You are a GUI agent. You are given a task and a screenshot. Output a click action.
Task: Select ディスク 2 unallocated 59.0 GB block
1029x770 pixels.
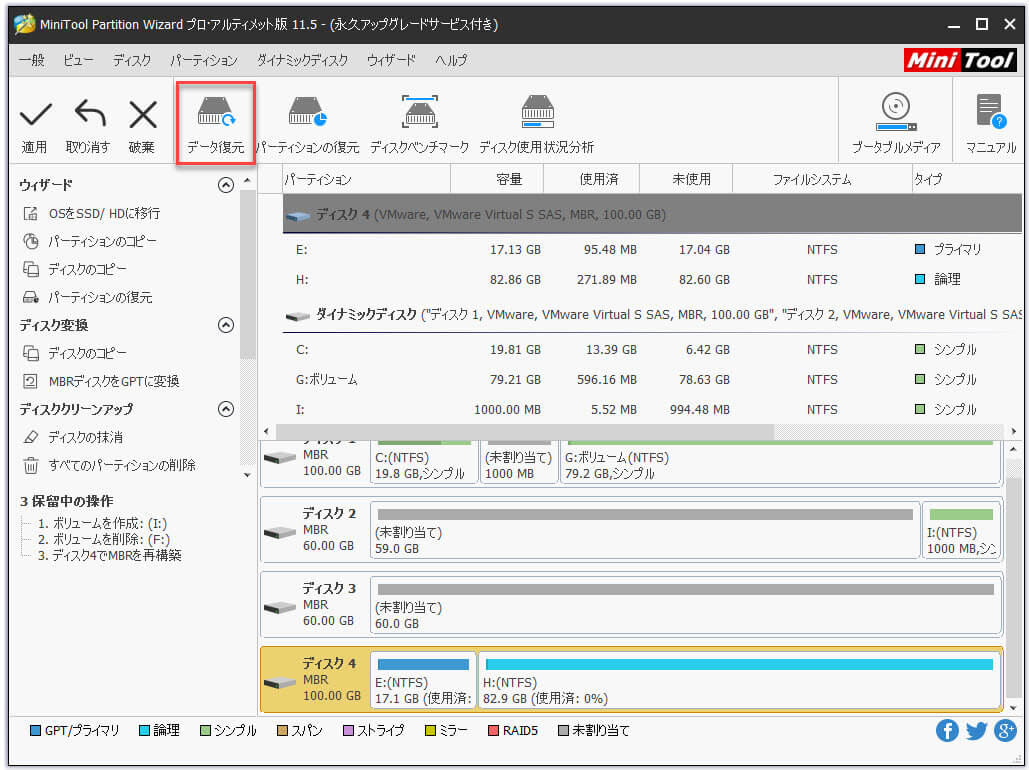644,530
